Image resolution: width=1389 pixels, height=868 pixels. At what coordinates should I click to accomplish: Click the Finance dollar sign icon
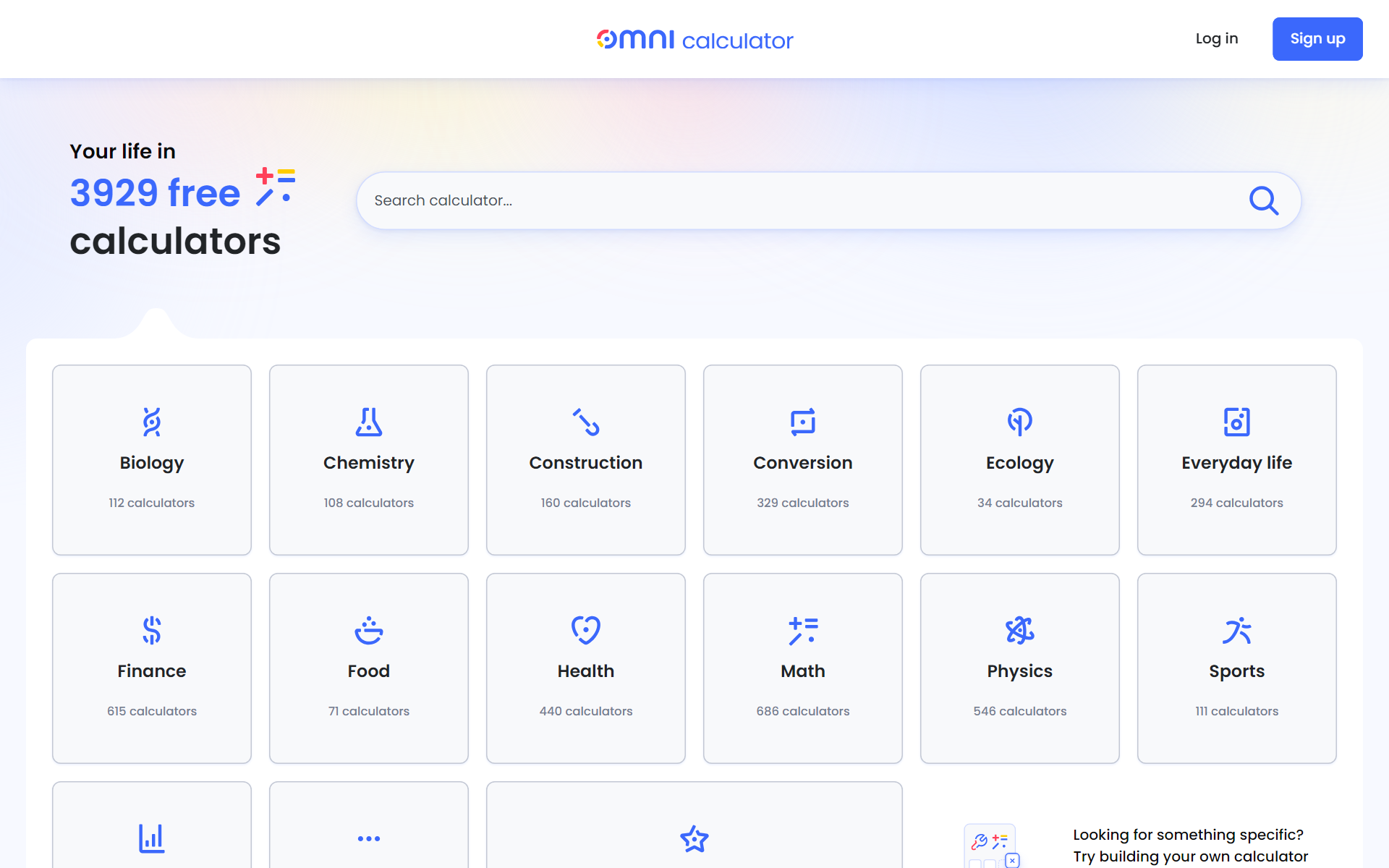pos(152,630)
